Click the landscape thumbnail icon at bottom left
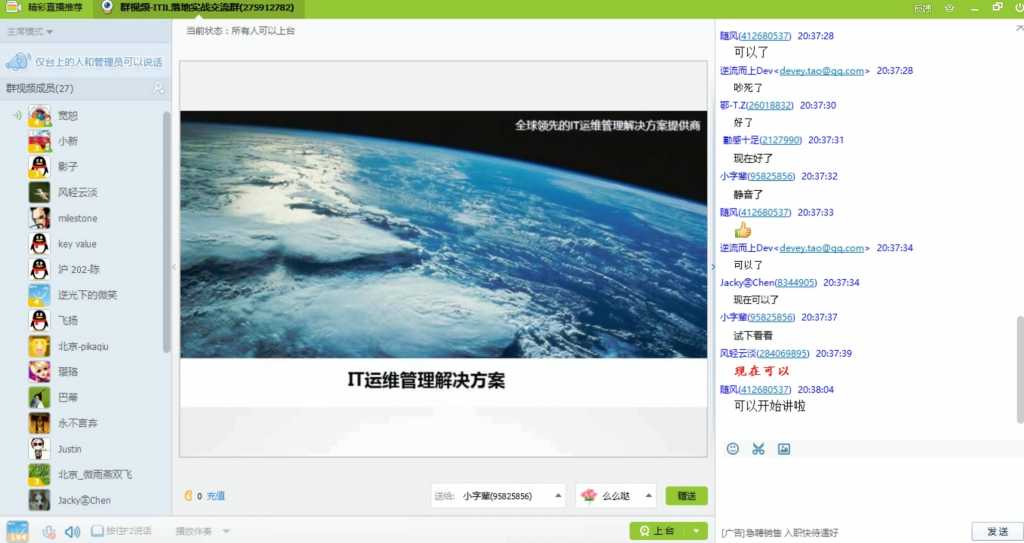The height and width of the screenshot is (543, 1024). click(17, 531)
